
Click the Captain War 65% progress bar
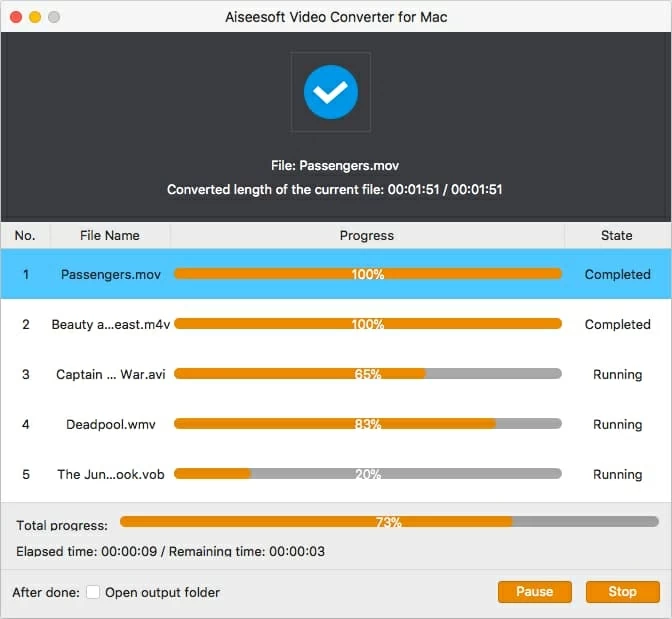point(367,374)
